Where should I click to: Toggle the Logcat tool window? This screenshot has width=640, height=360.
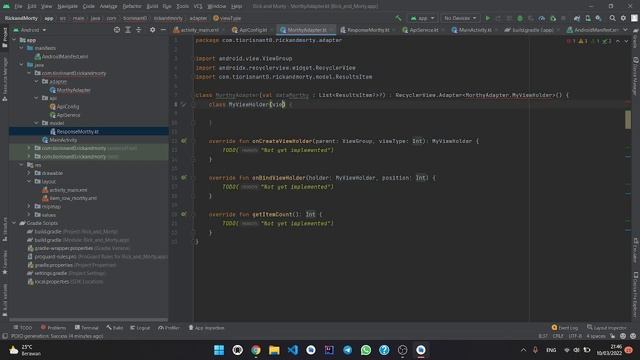[x=140, y=327]
